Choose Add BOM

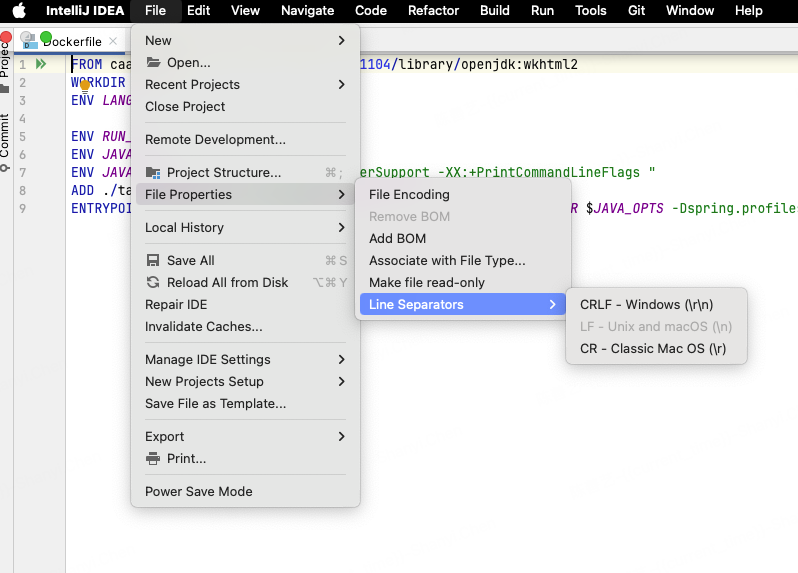(x=463, y=238)
